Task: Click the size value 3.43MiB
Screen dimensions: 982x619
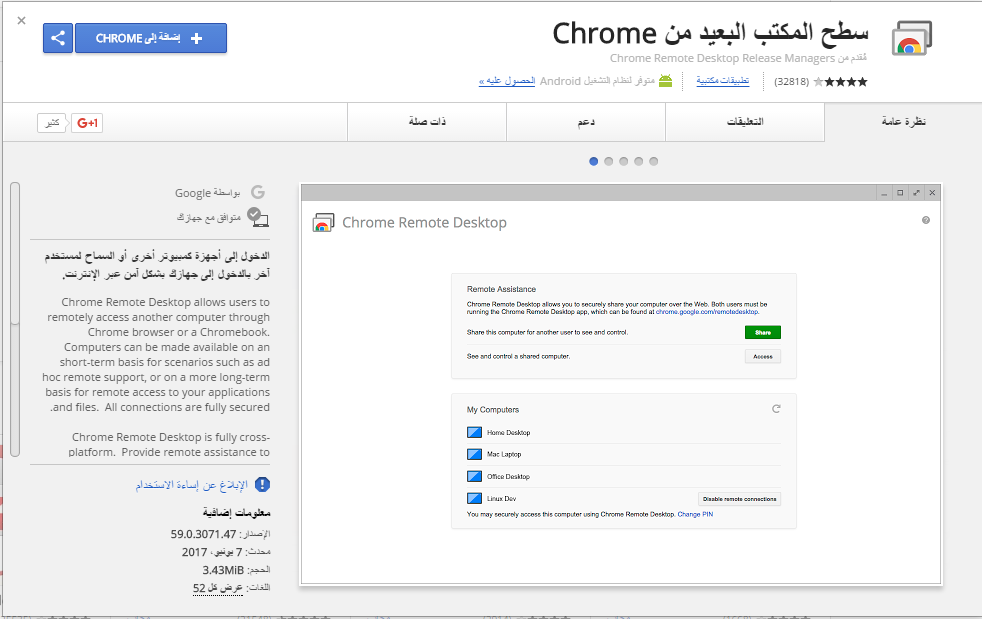Action: pyautogui.click(x=223, y=570)
